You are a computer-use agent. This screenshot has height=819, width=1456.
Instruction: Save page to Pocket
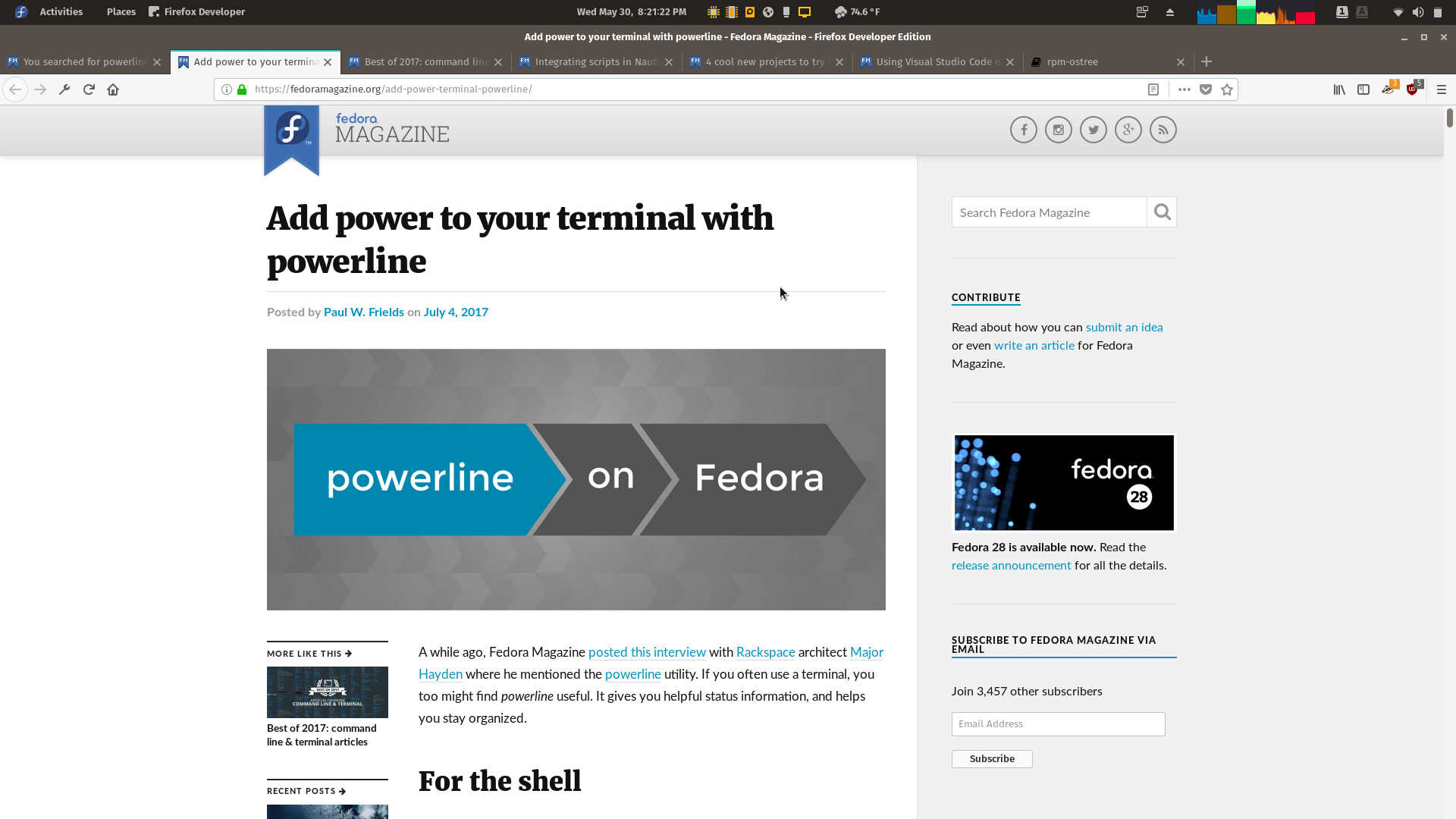point(1206,89)
